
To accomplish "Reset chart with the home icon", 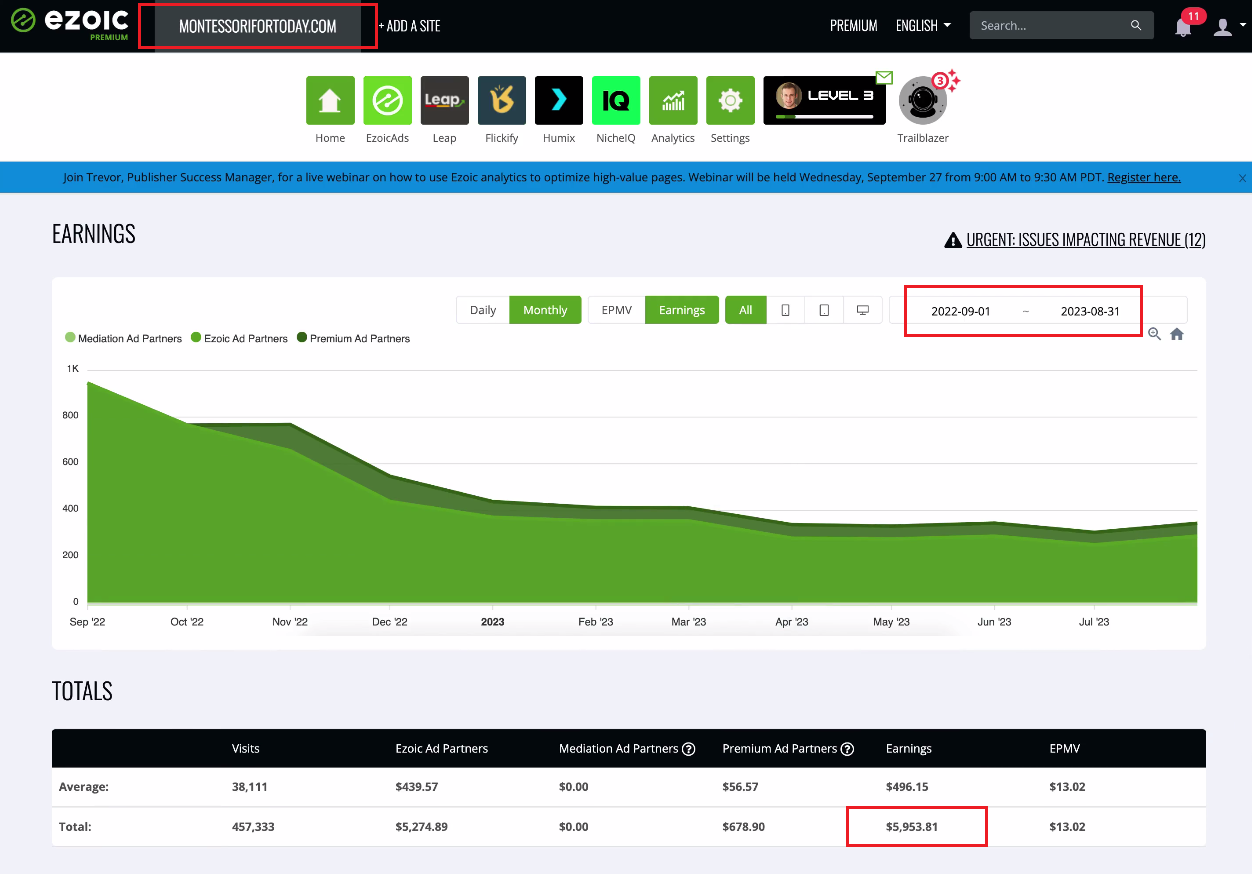I will coord(1177,334).
